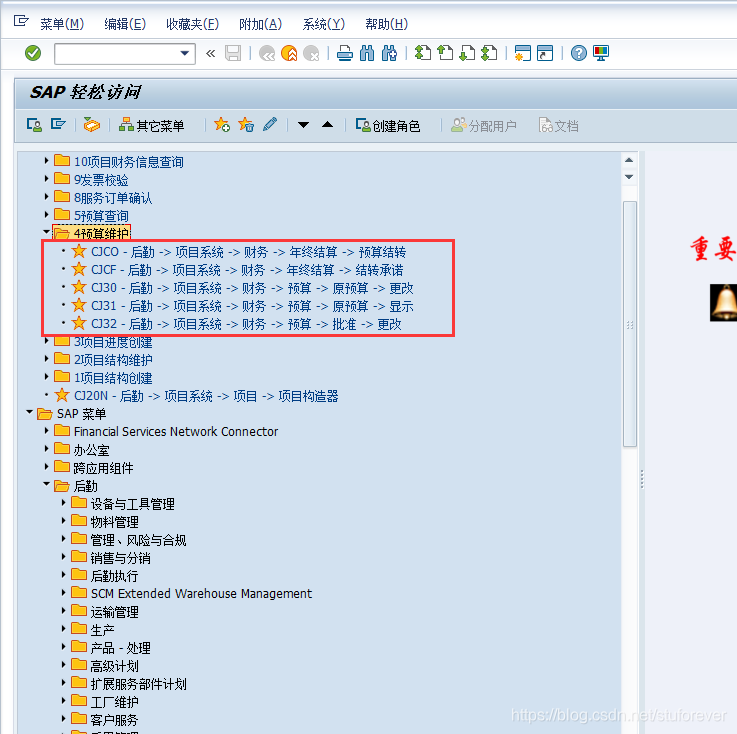
Task: Click the orange Exit (log off) icon
Action: pos(289,53)
